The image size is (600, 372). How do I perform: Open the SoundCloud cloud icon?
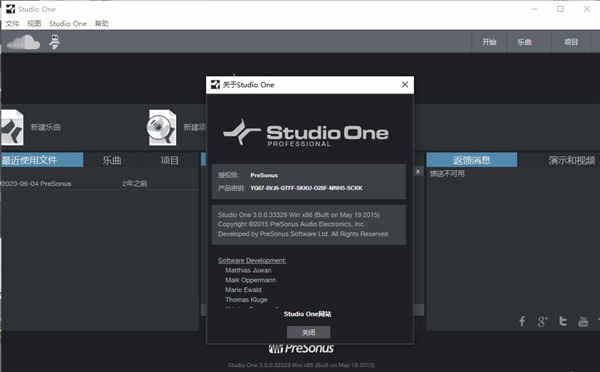23,42
